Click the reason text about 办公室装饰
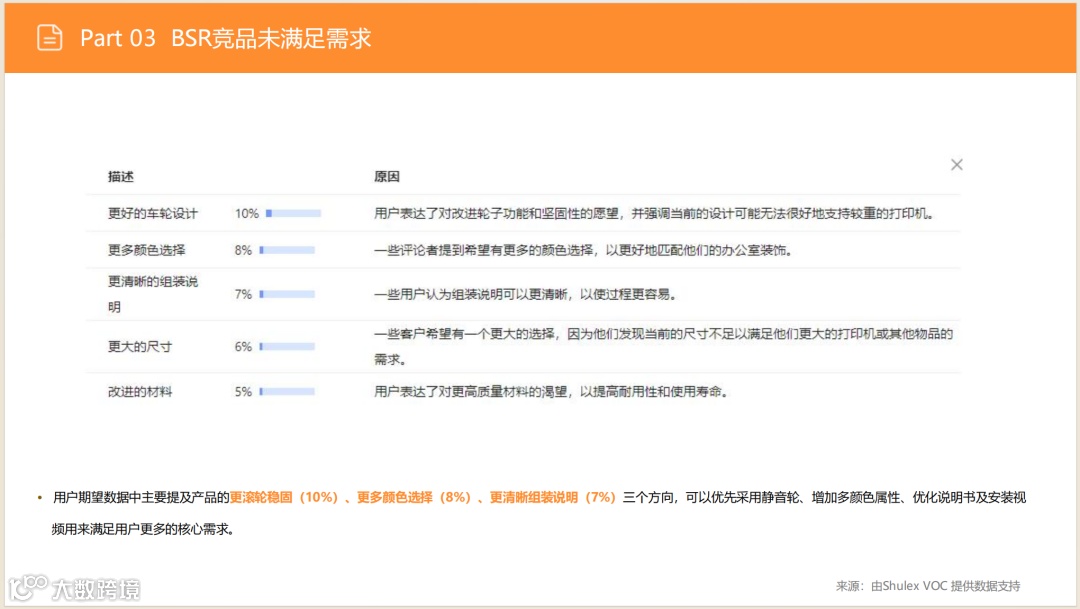Viewport: 1080px width, 609px height. point(583,250)
